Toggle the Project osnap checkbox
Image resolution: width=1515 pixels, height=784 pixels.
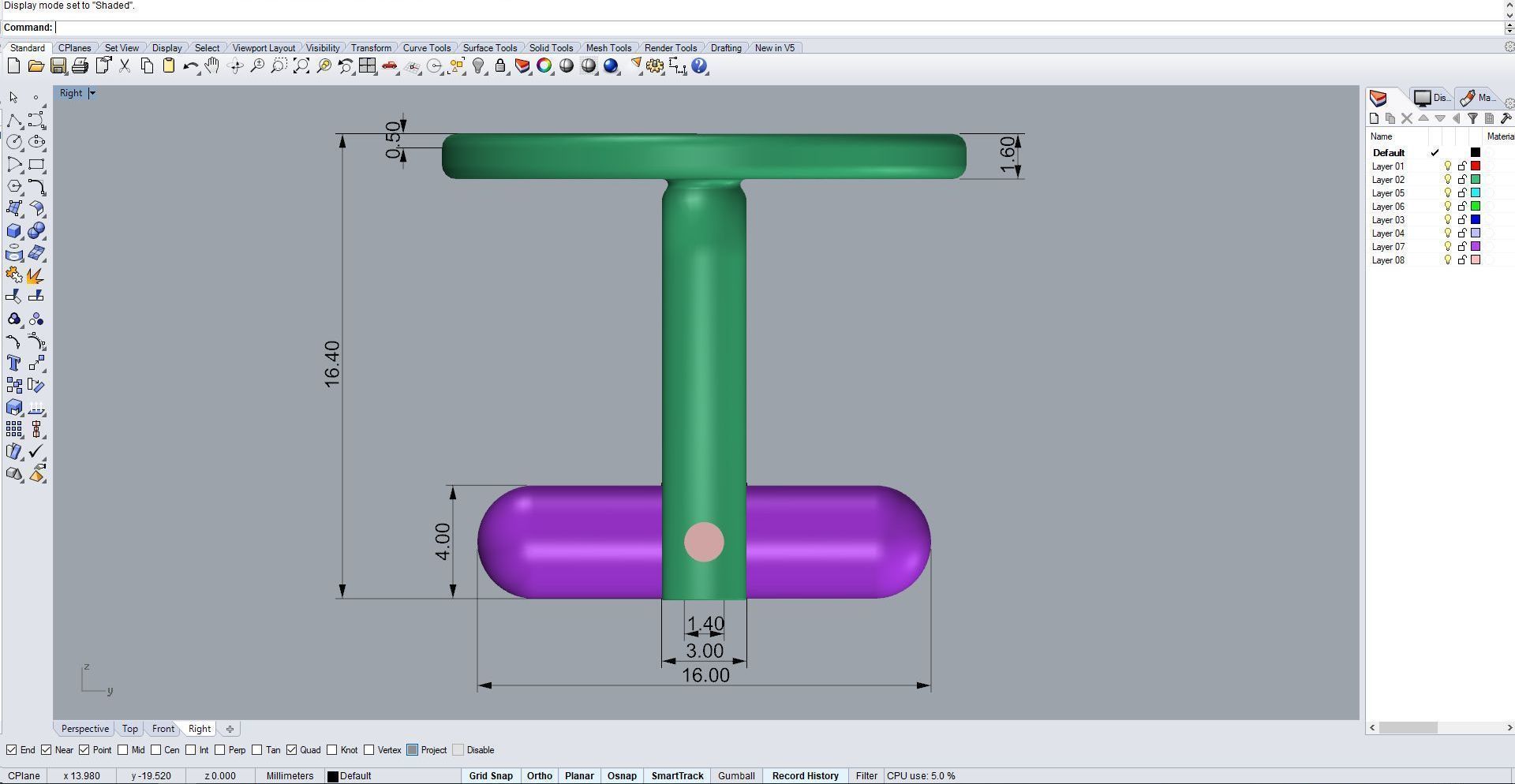413,750
